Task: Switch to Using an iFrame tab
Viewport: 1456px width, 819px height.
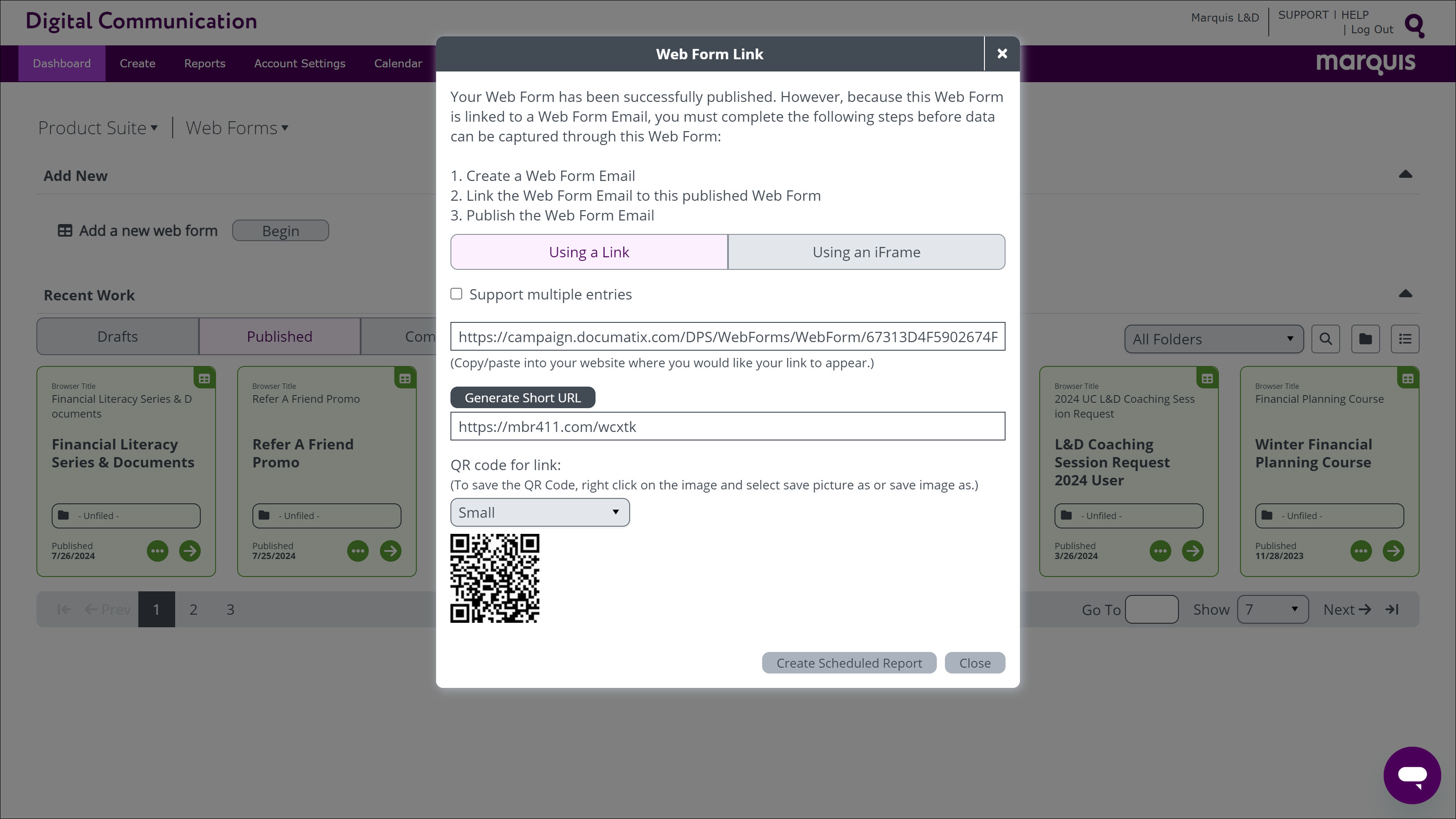Action: click(866, 252)
